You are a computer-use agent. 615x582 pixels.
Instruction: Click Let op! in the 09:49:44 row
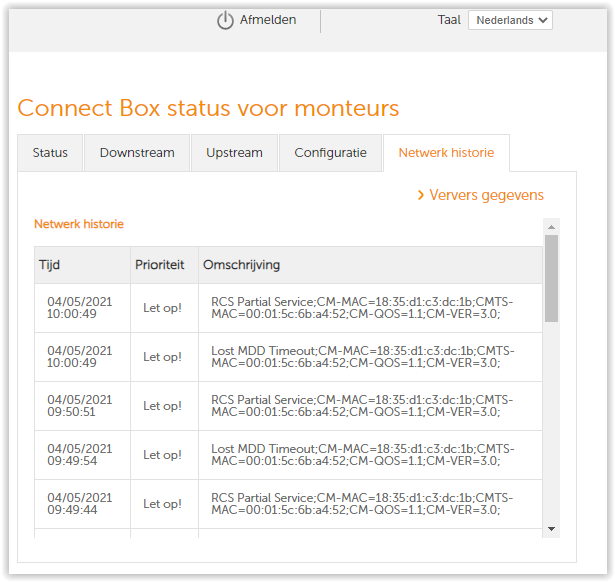tap(162, 504)
